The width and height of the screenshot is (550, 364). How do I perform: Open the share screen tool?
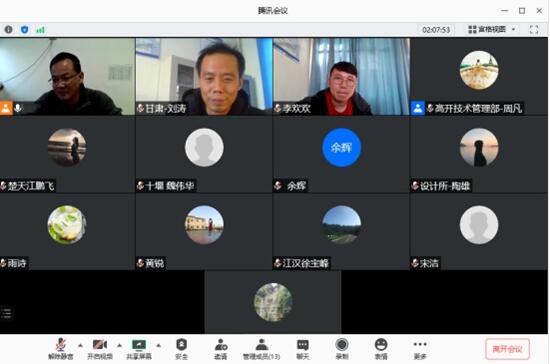tap(139, 349)
